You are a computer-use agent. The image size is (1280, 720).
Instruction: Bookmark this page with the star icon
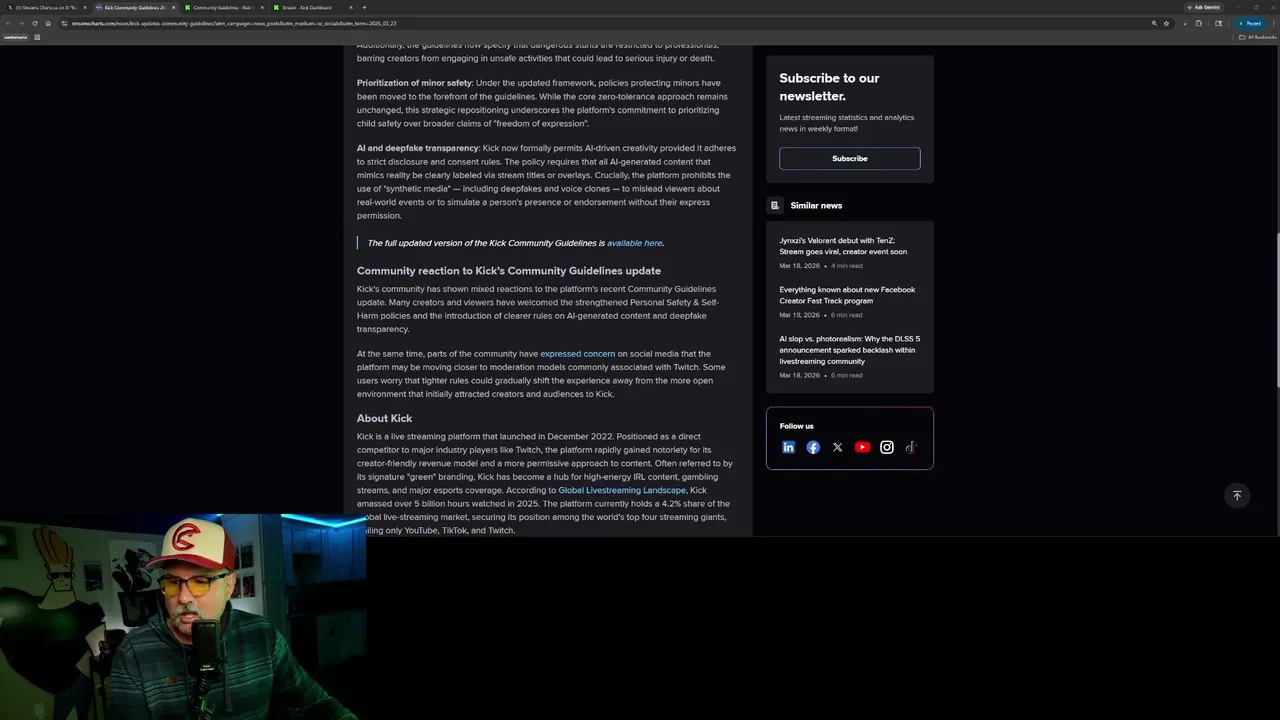pos(1166,23)
